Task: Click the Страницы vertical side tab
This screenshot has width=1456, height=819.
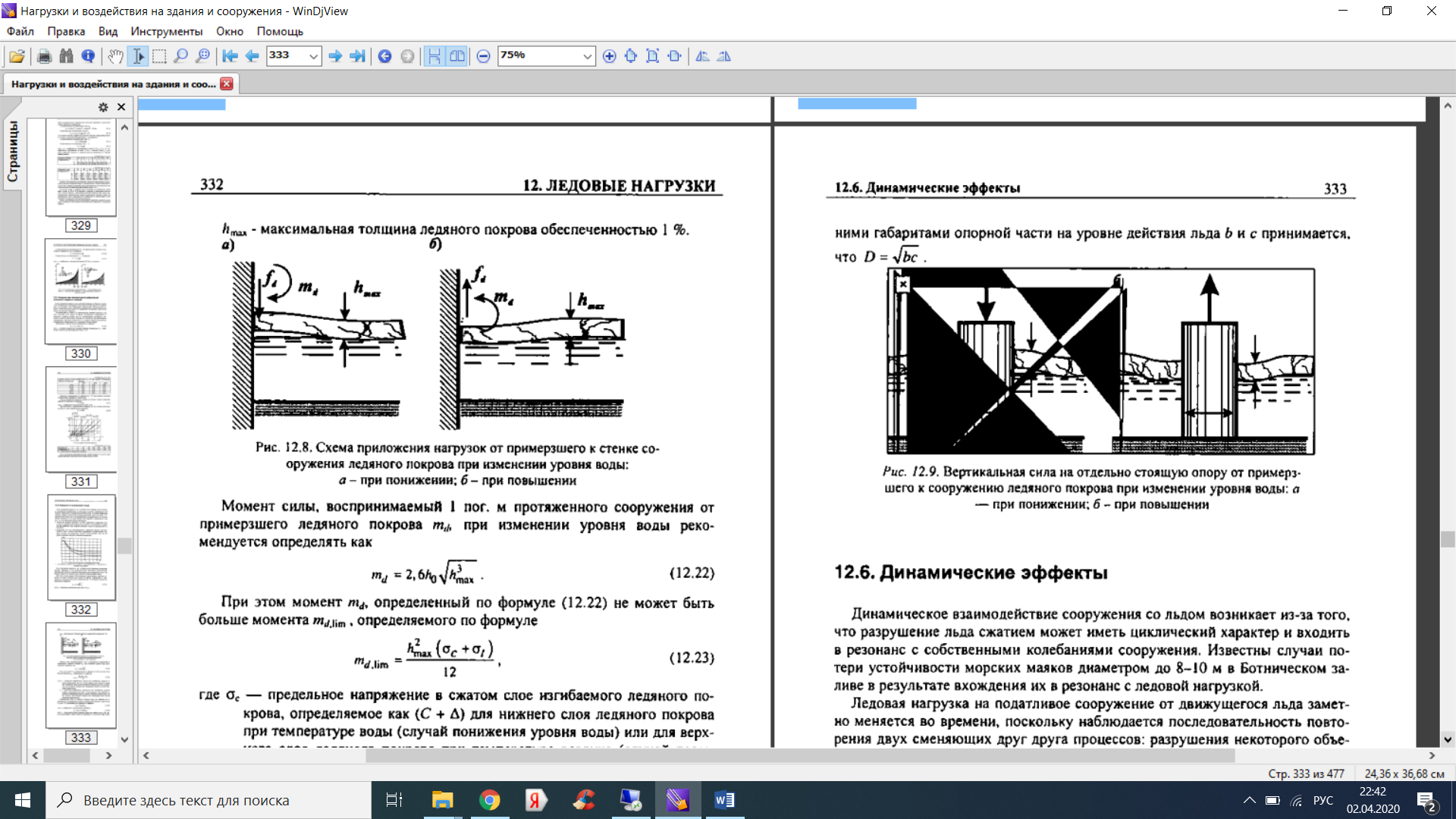Action: [x=13, y=152]
